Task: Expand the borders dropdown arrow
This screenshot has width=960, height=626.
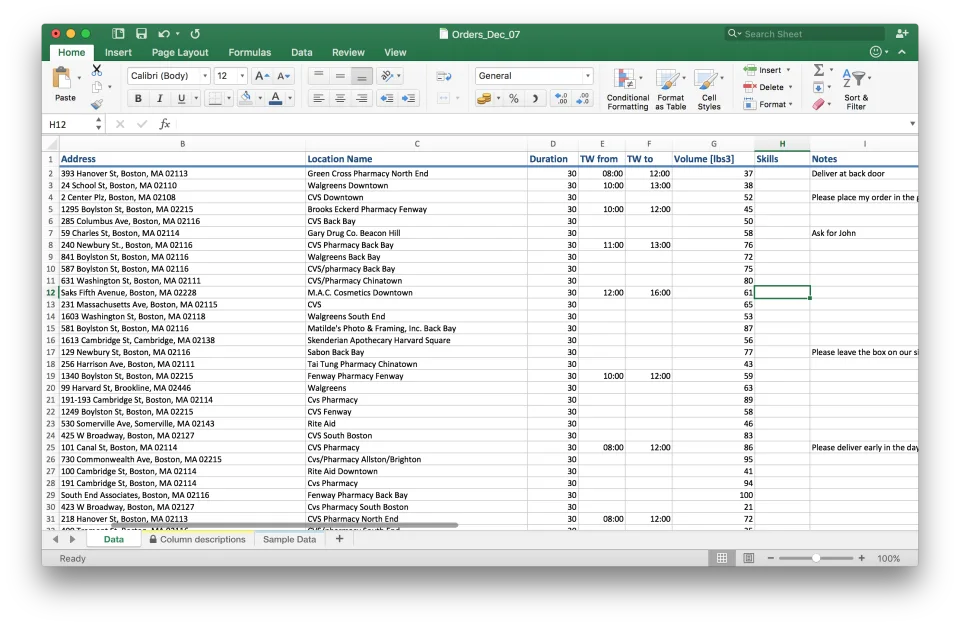Action: [x=229, y=98]
